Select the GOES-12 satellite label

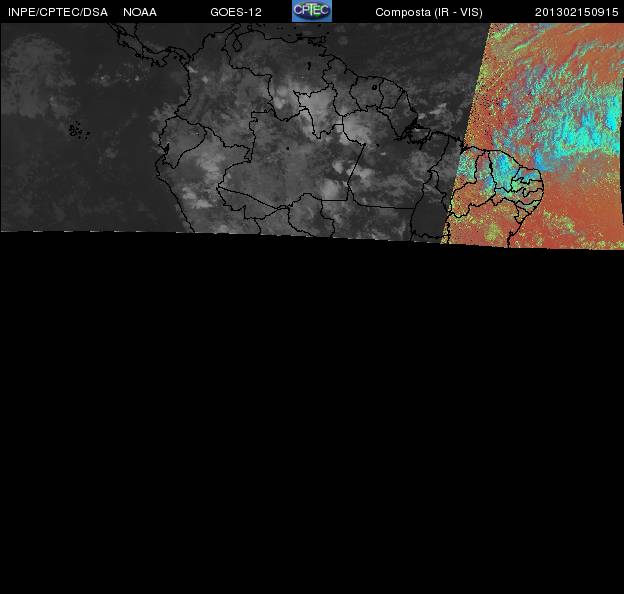click(x=236, y=12)
